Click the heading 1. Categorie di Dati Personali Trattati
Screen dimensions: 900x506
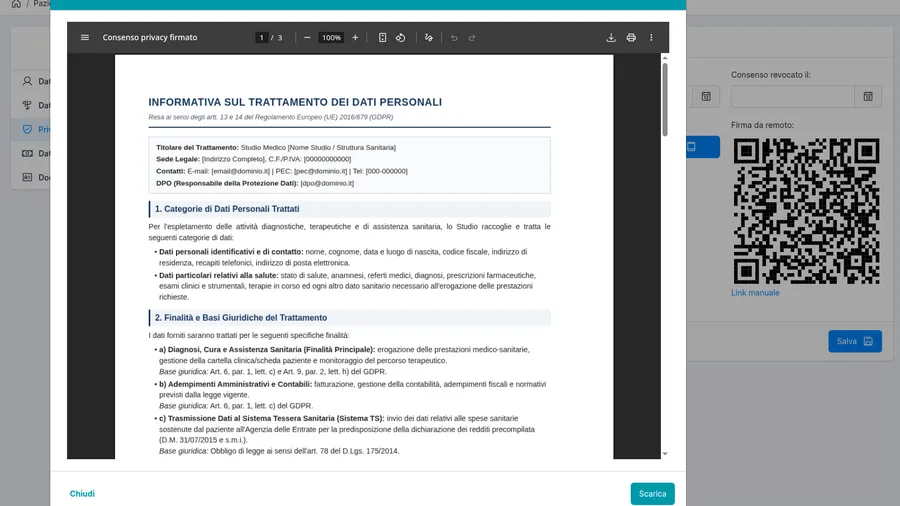coord(227,209)
